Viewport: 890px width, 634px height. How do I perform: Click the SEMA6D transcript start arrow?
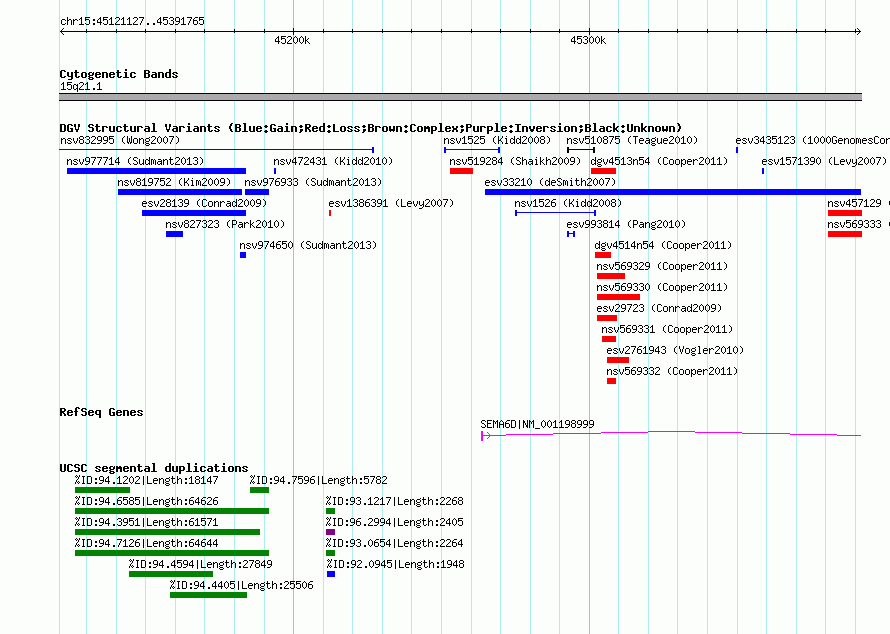[485, 436]
